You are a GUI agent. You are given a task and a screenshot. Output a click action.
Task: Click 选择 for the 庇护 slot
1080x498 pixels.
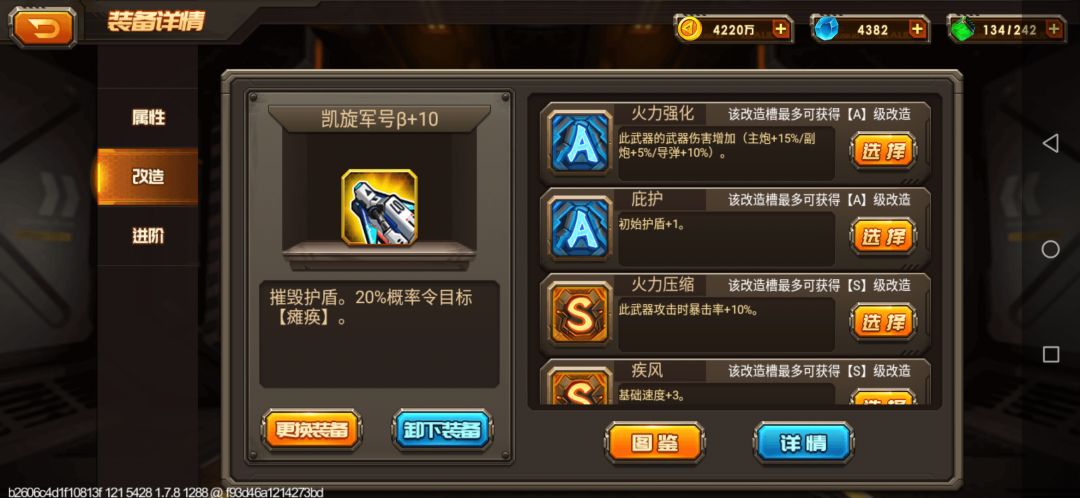tap(884, 236)
